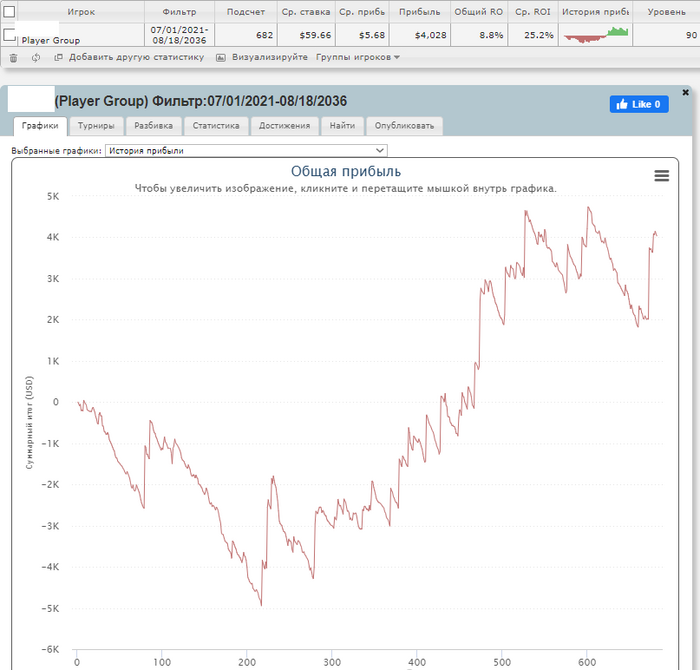
Task: Sort by the Ср. ROI column header
Action: (x=533, y=12)
